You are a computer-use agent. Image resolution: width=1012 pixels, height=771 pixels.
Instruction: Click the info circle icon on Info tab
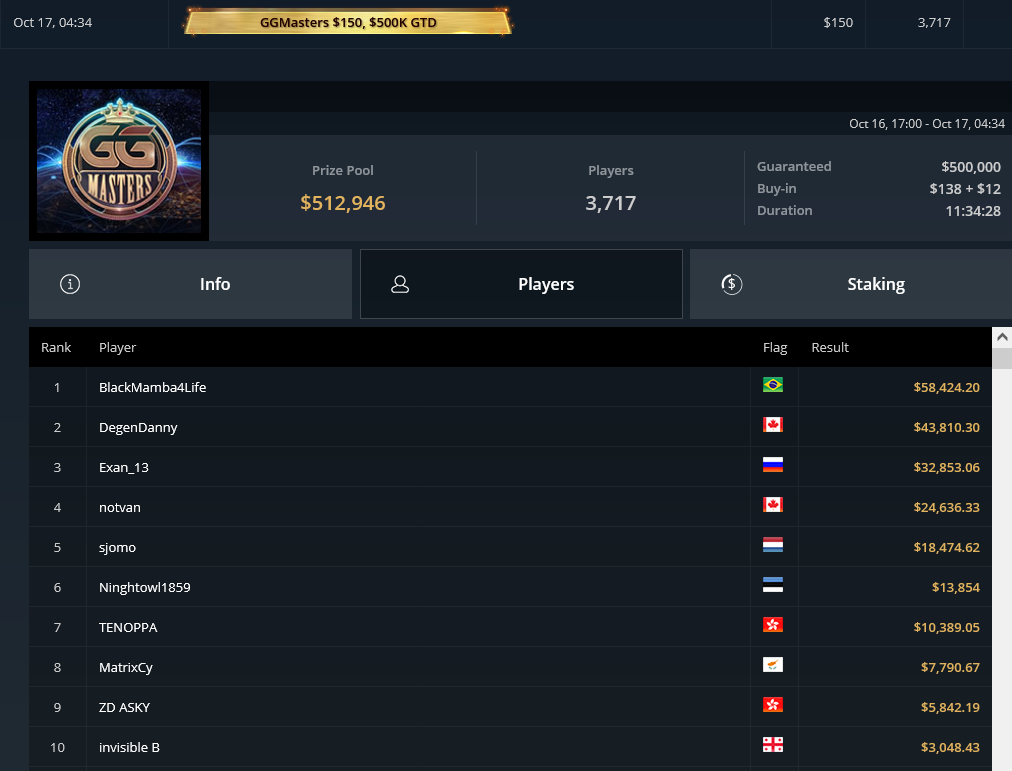pyautogui.click(x=70, y=284)
